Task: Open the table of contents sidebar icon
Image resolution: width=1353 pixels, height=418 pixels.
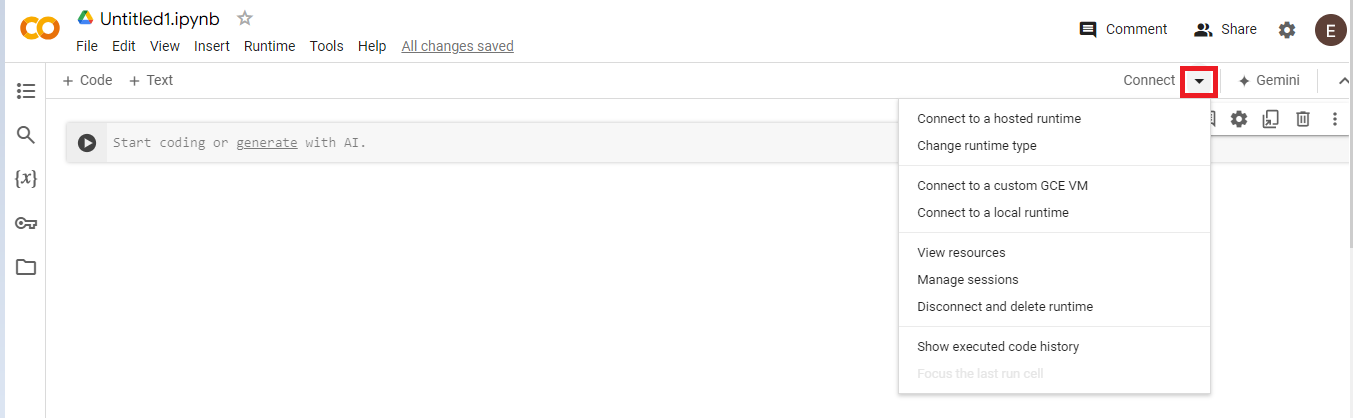Action: click(26, 91)
